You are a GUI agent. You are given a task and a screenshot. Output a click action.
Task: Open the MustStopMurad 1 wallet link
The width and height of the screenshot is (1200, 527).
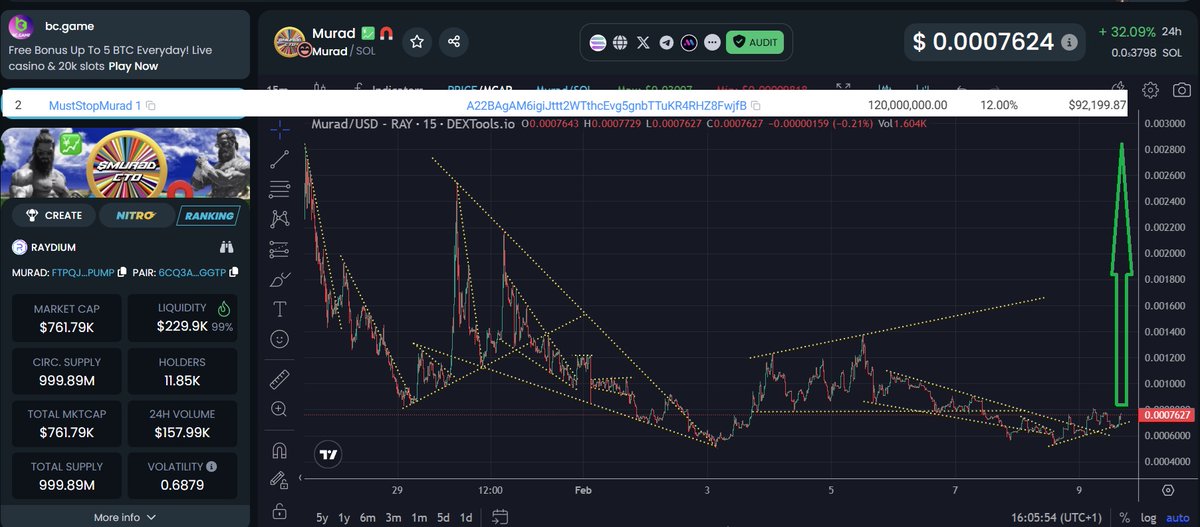click(95, 105)
